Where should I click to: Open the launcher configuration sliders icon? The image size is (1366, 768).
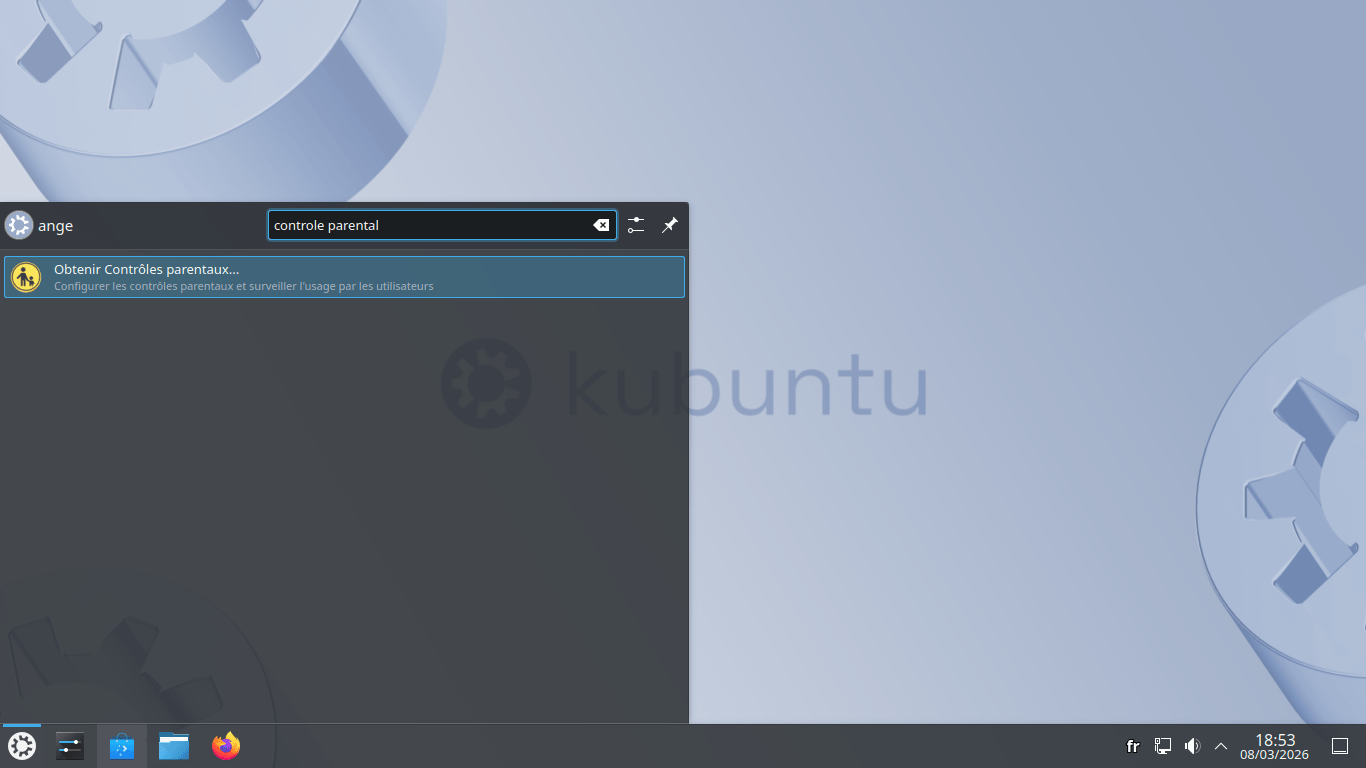tap(636, 225)
